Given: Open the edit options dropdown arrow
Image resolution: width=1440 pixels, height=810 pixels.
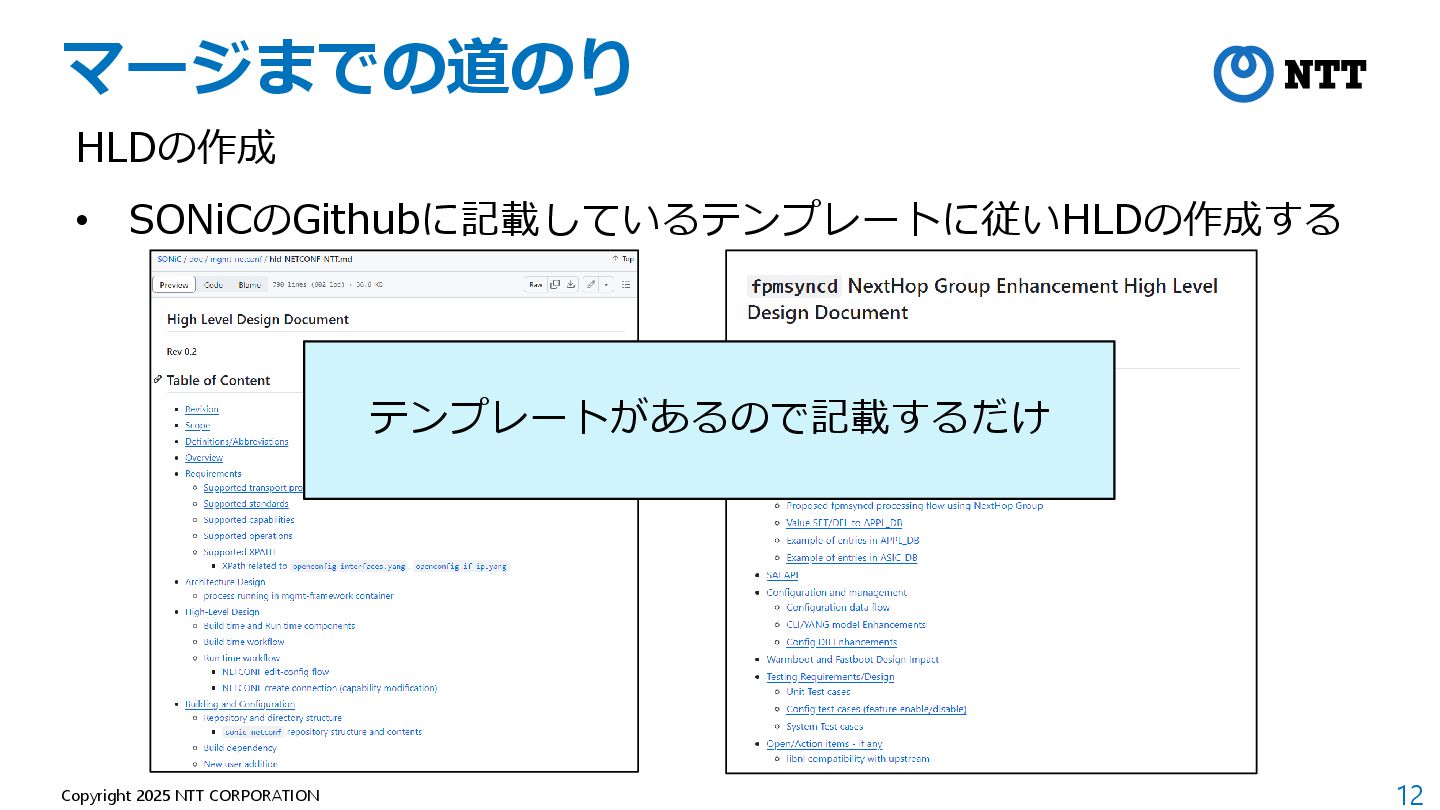Looking at the screenshot, I should coord(605,284).
